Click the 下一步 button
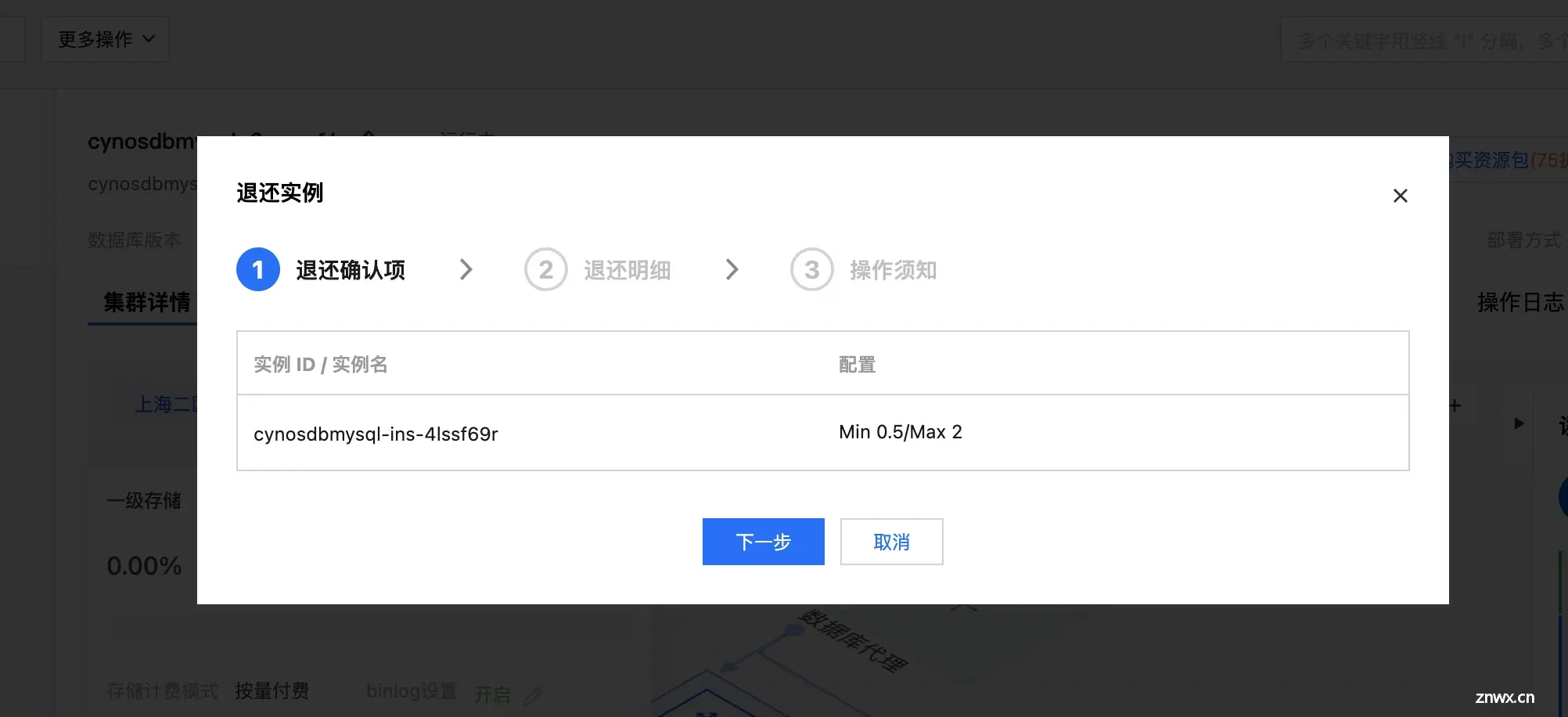Screen dimensions: 1568x717 coord(763,542)
